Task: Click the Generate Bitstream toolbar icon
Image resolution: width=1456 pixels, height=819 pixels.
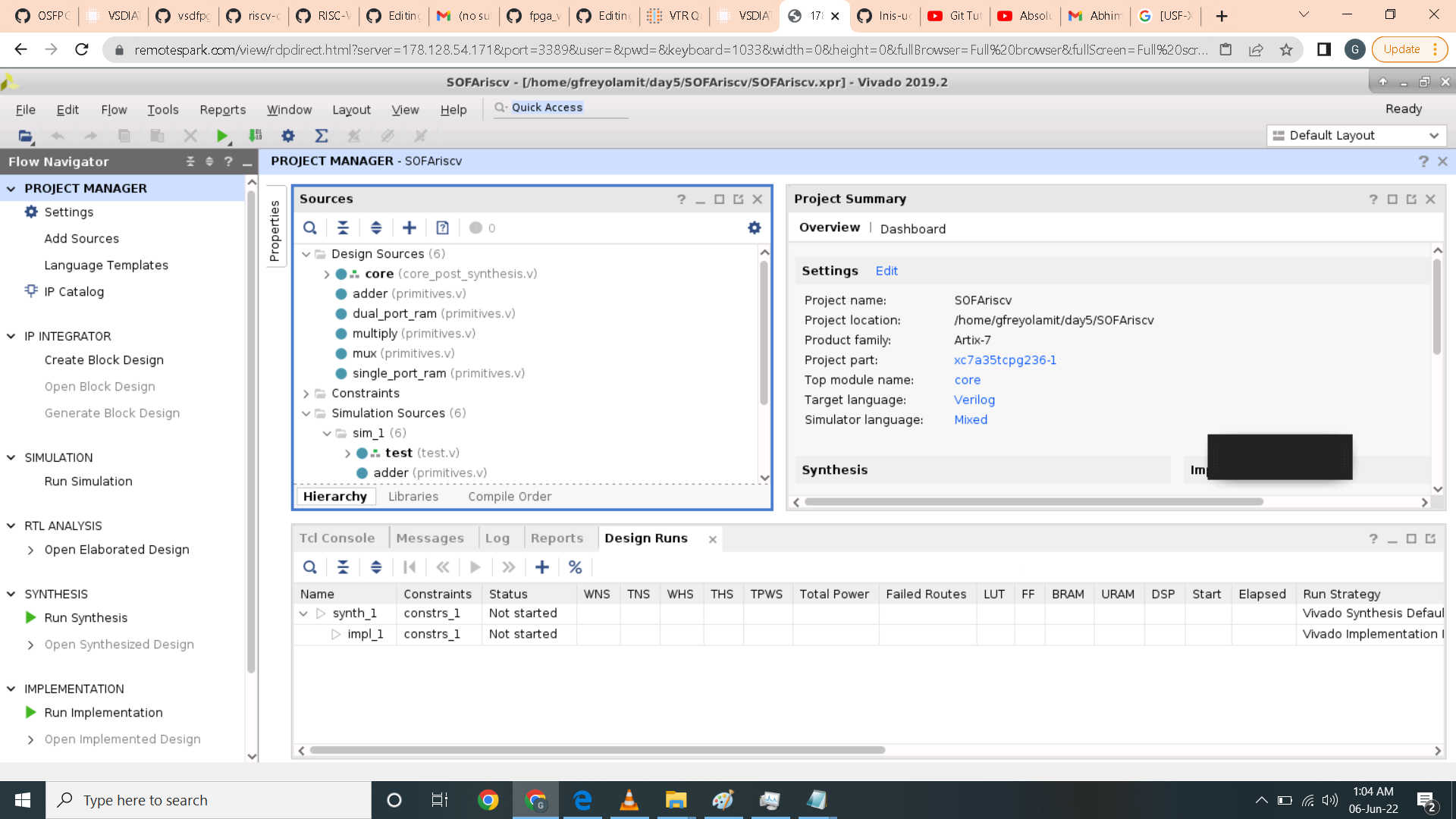Action: pos(256,136)
